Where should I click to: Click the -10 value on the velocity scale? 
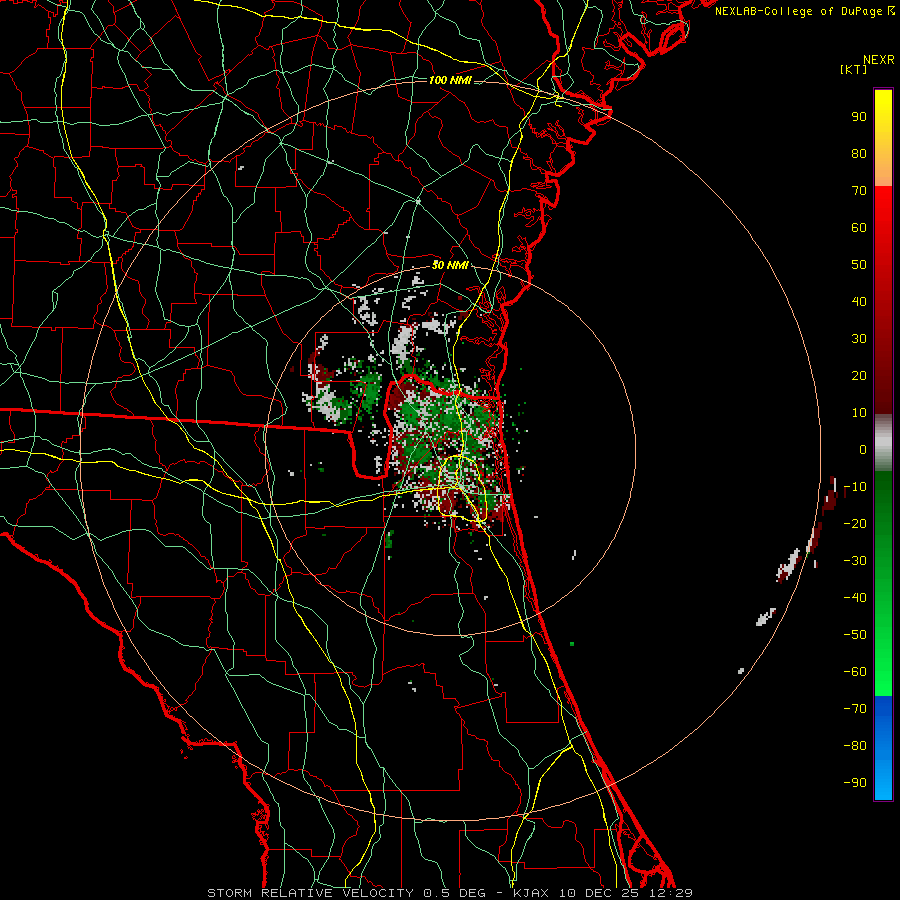pyautogui.click(x=855, y=487)
